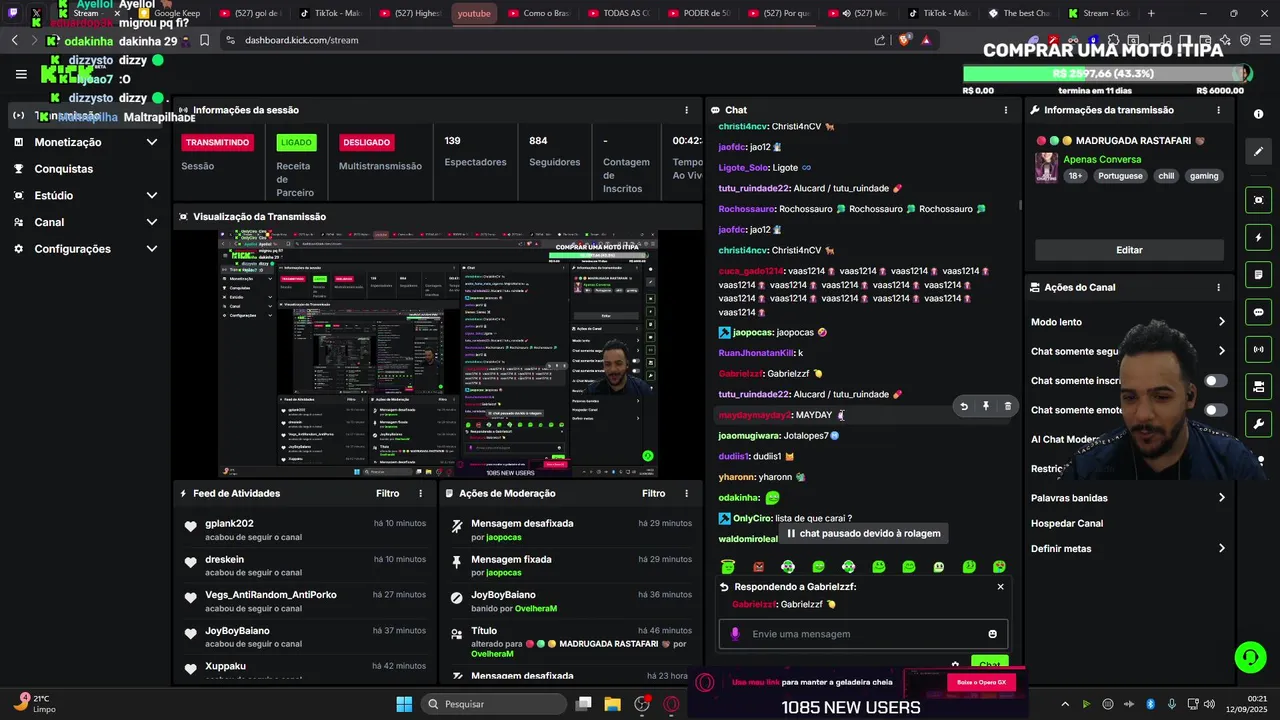The image size is (1280, 720).
Task: Click the wrench tool icon in right sidebar
Action: tap(1259, 424)
